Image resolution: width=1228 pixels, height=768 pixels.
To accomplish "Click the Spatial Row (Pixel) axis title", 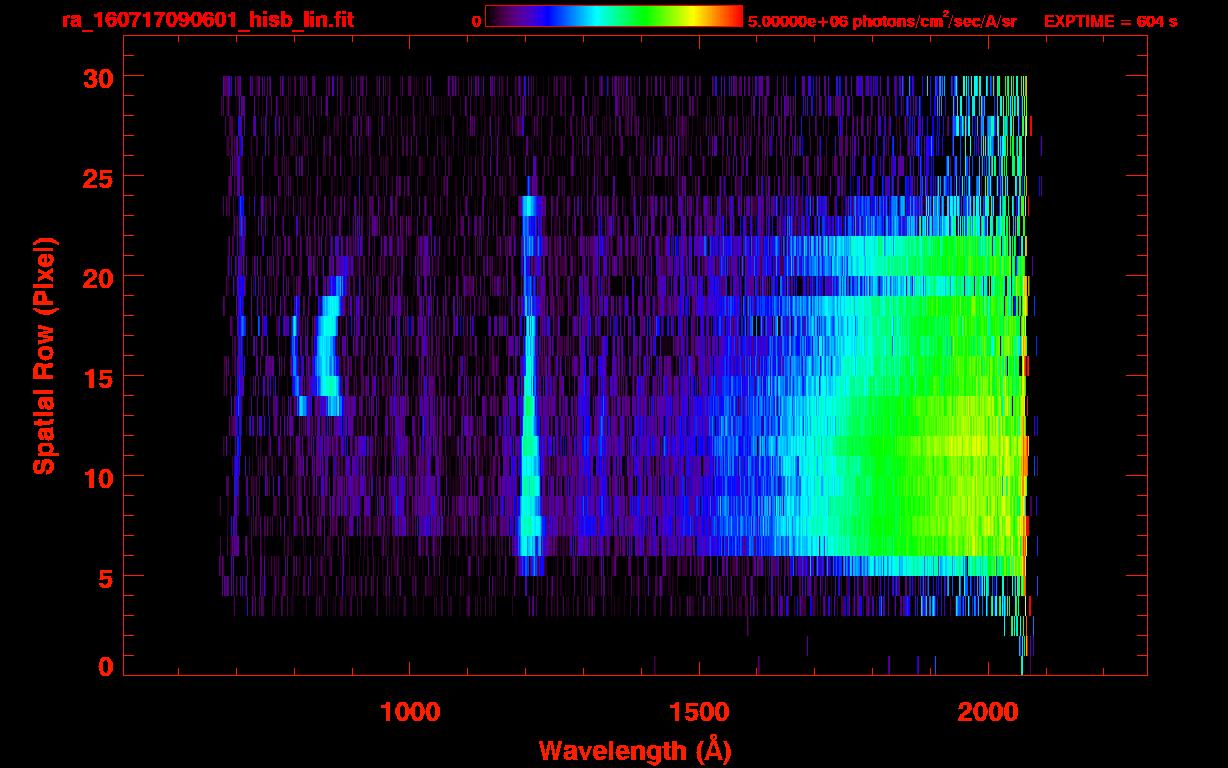I will 44,356.
